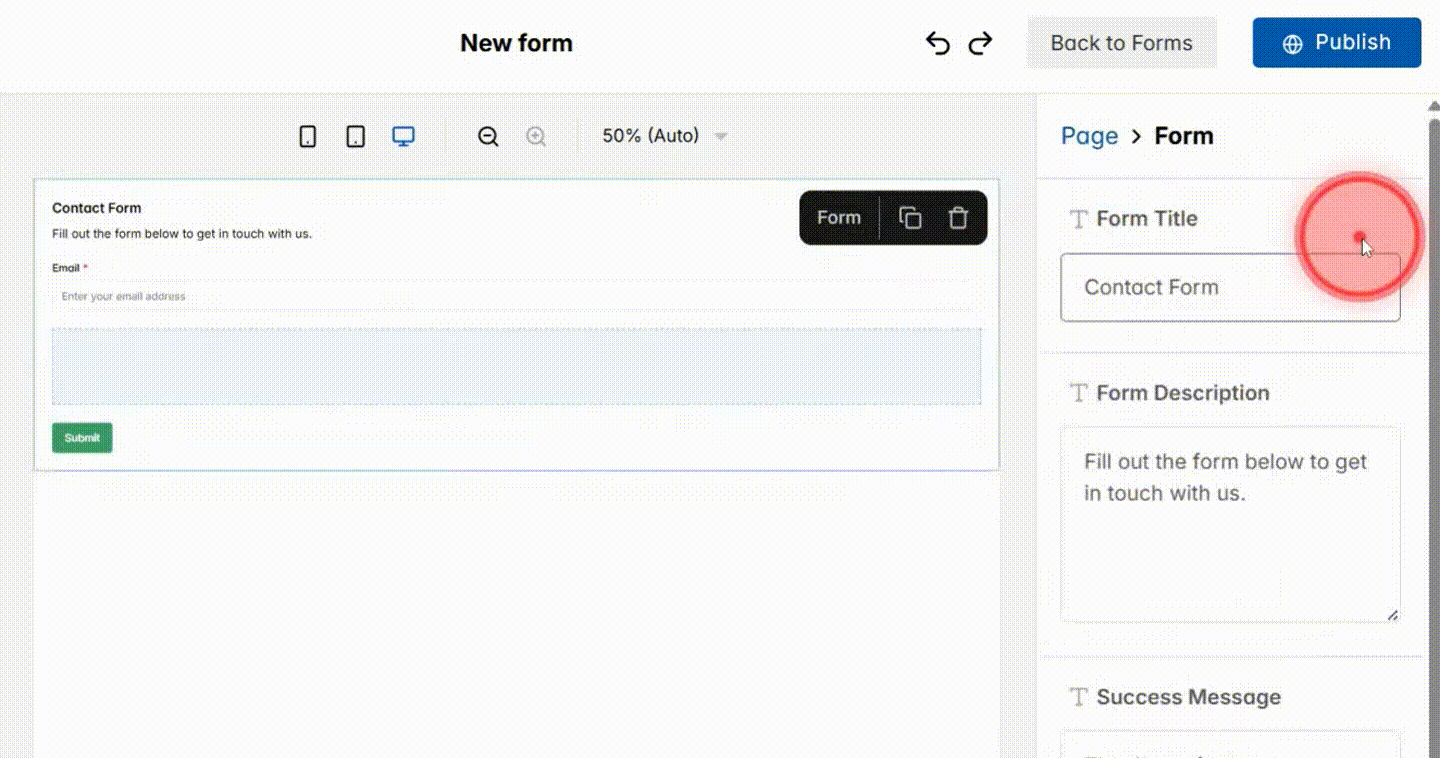The image size is (1440, 758).
Task: Switch to mobile preview mode
Action: point(307,135)
